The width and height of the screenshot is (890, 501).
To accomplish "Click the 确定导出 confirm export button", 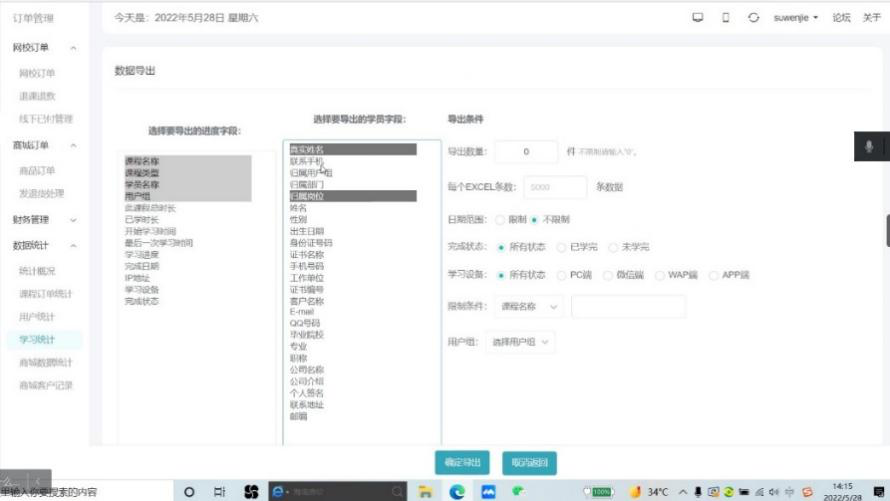I will pyautogui.click(x=463, y=463).
